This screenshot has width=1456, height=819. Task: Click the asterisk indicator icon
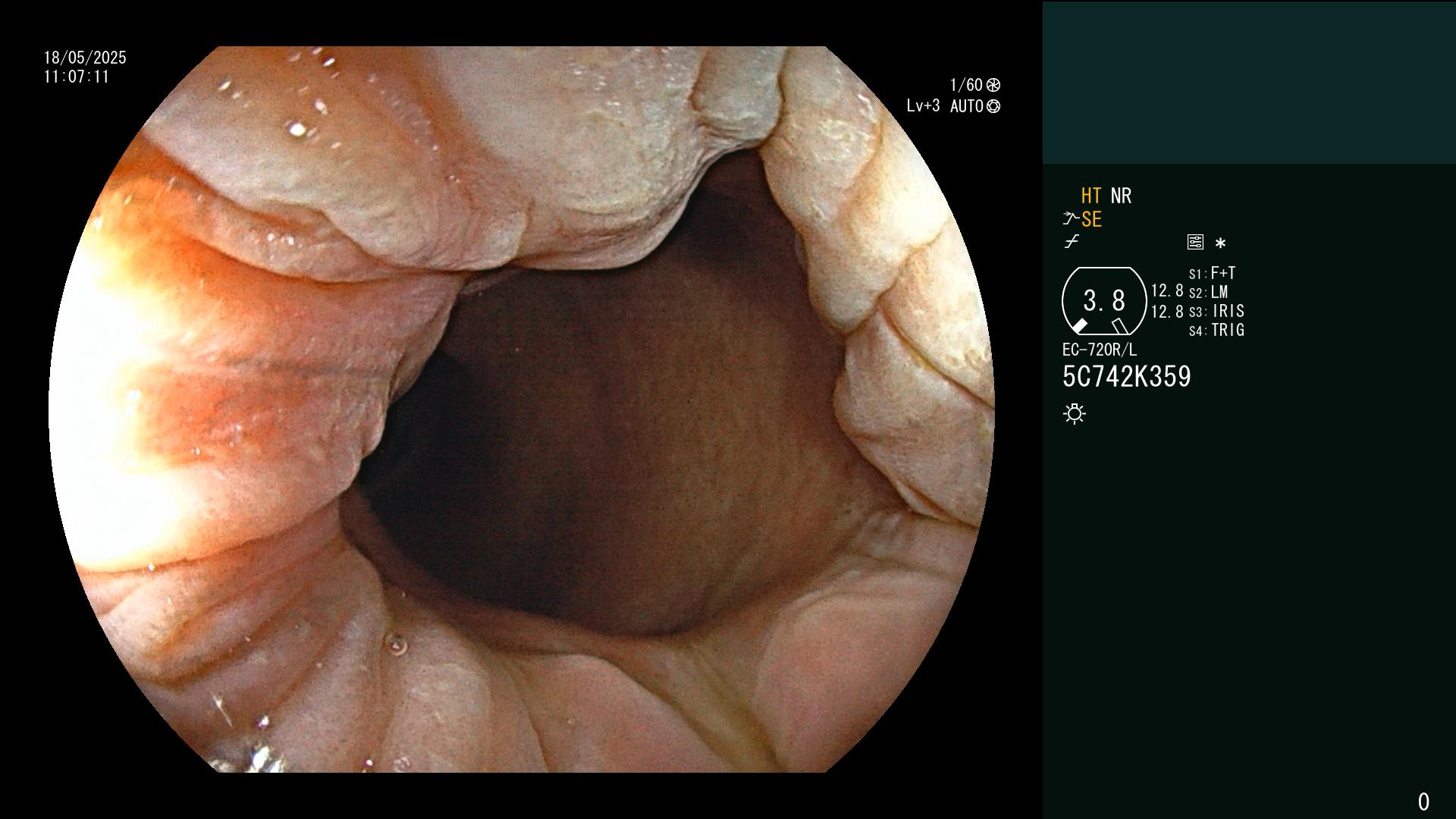1220,243
